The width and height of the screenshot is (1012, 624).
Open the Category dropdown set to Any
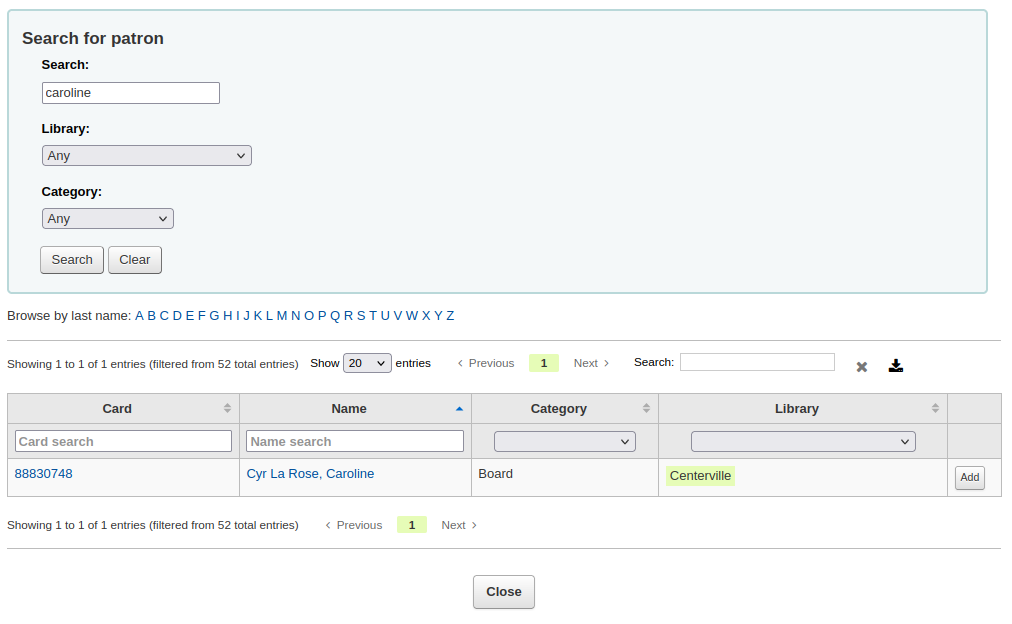(x=107, y=218)
